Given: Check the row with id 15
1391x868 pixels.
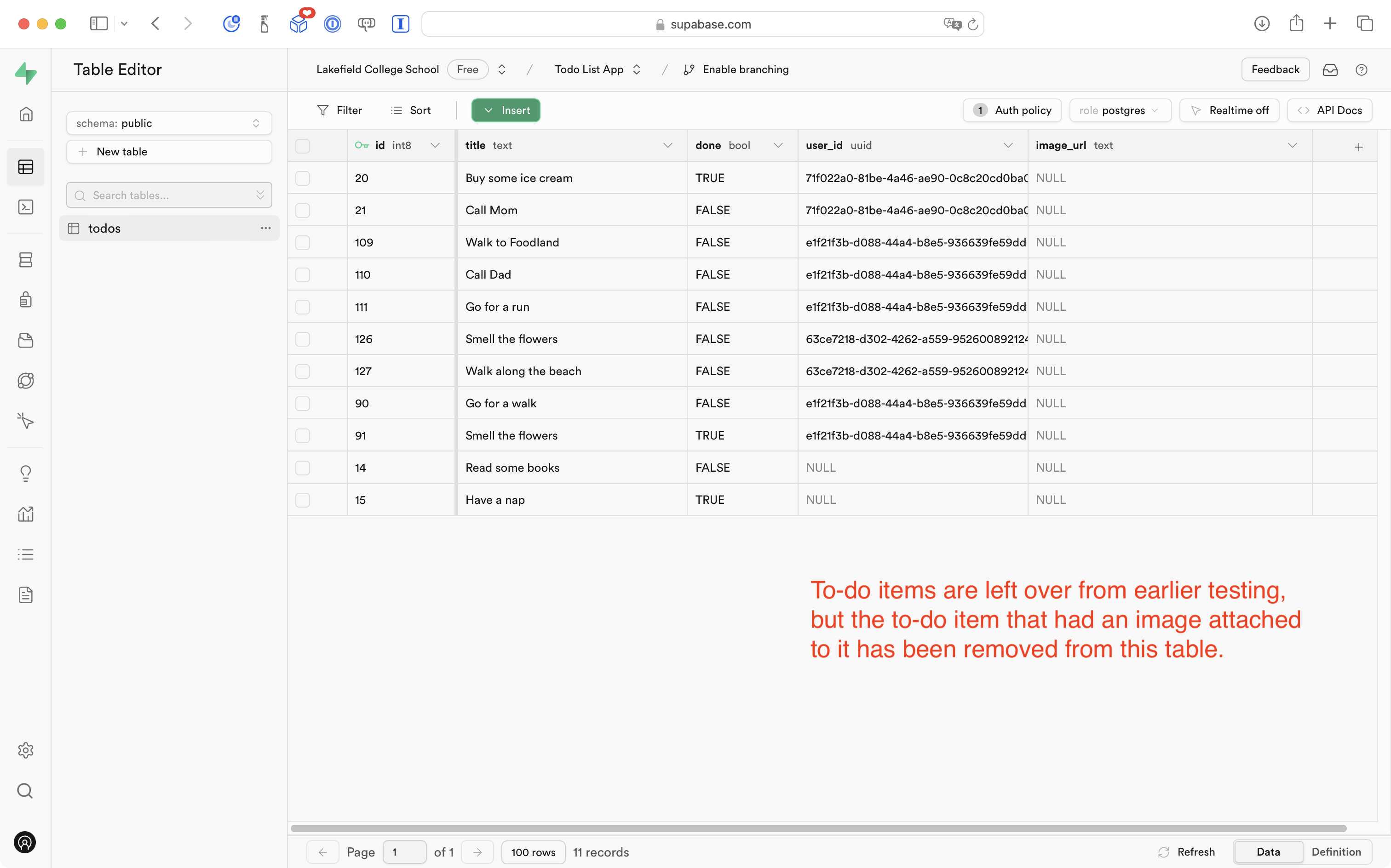Looking at the screenshot, I should [303, 500].
